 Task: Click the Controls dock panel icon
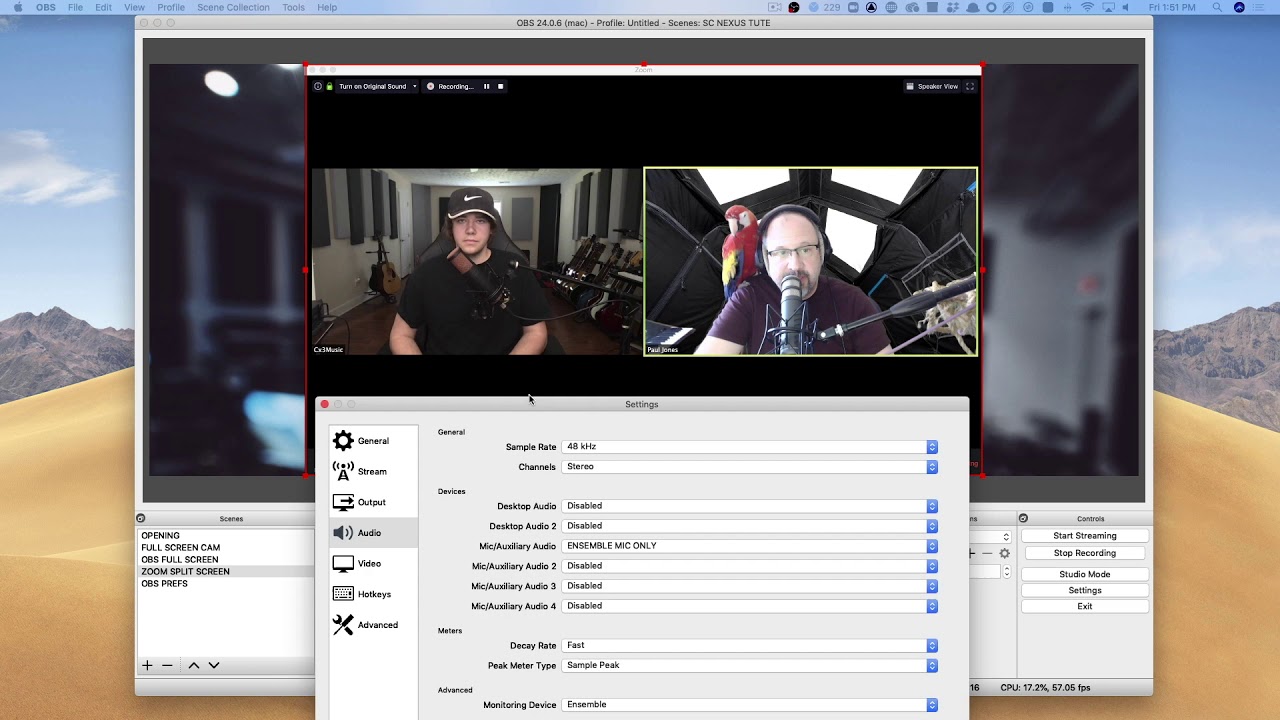pyautogui.click(x=1023, y=518)
